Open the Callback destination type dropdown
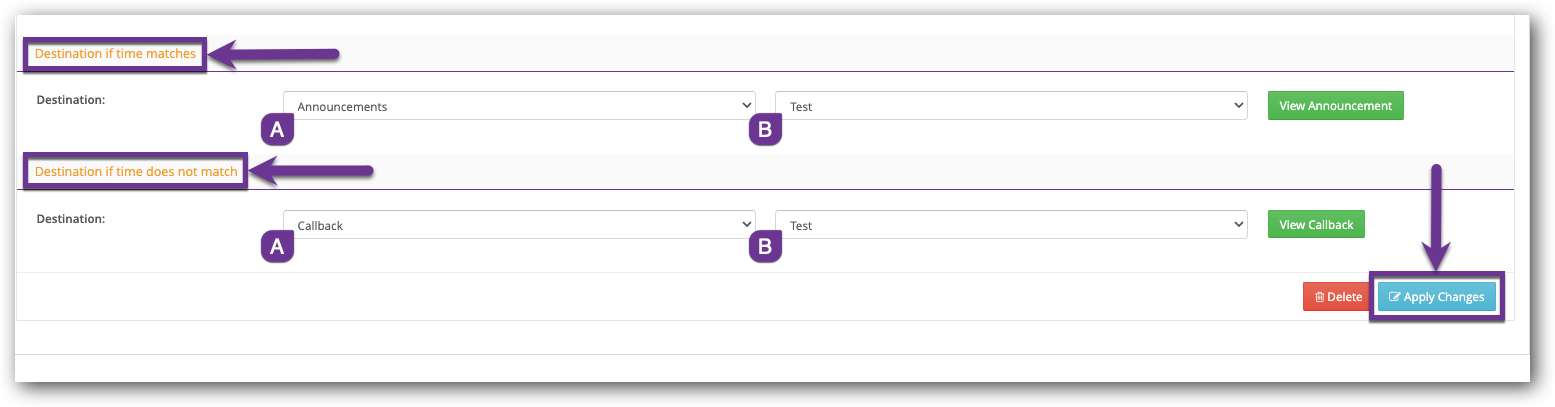 click(520, 225)
